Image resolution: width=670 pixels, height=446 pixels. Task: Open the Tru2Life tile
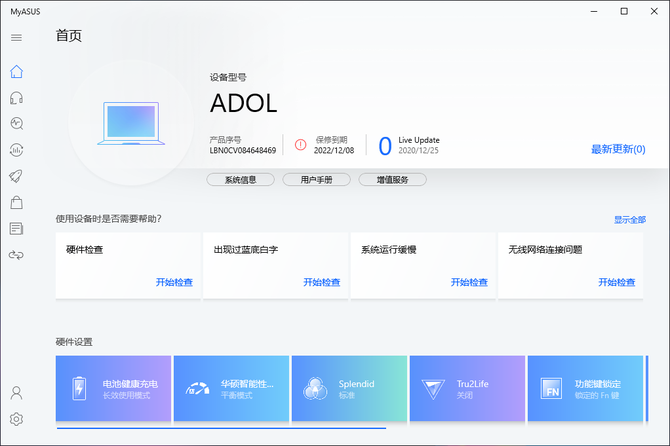(x=467, y=389)
